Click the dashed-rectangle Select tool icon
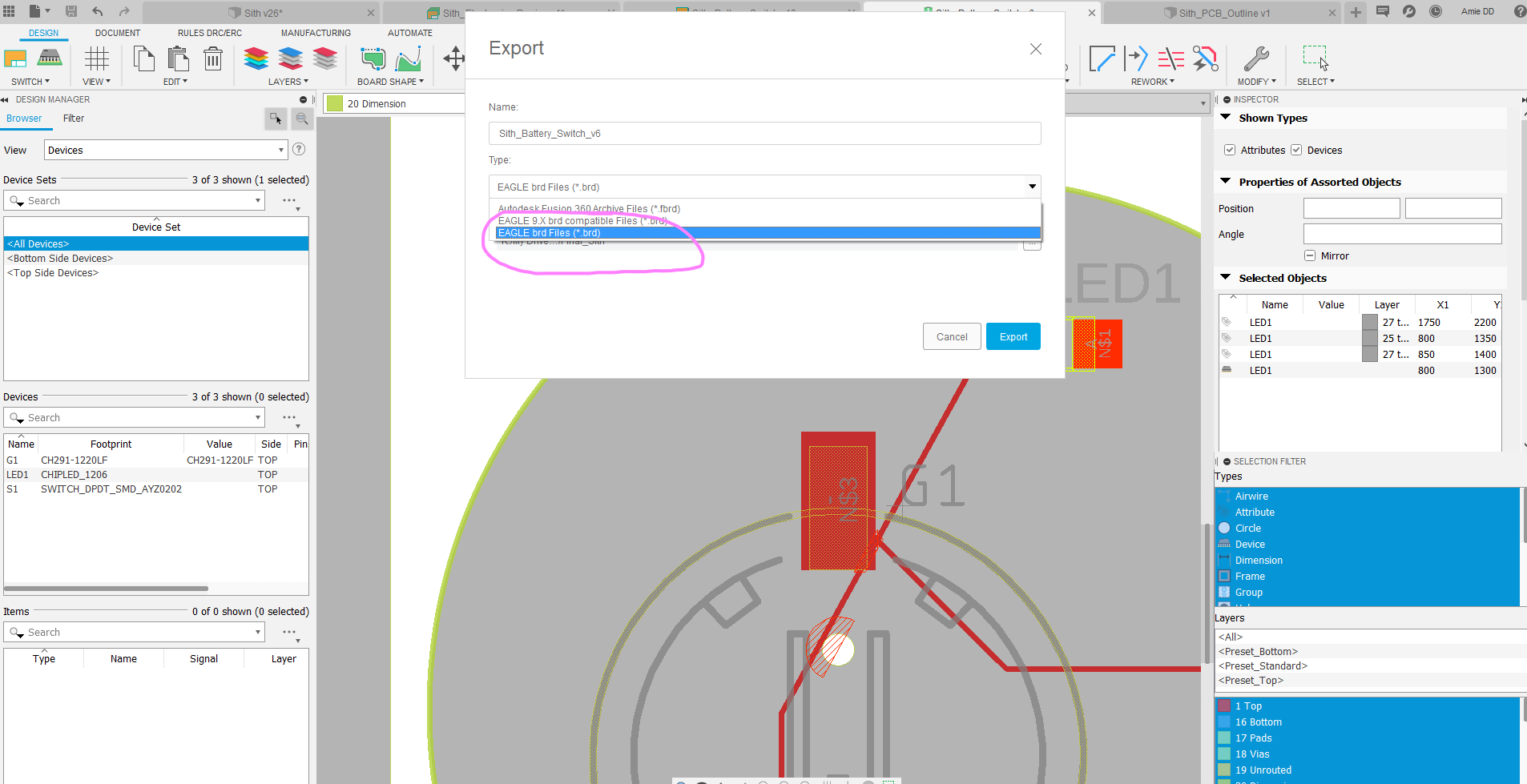This screenshot has width=1527, height=784. [x=1315, y=58]
